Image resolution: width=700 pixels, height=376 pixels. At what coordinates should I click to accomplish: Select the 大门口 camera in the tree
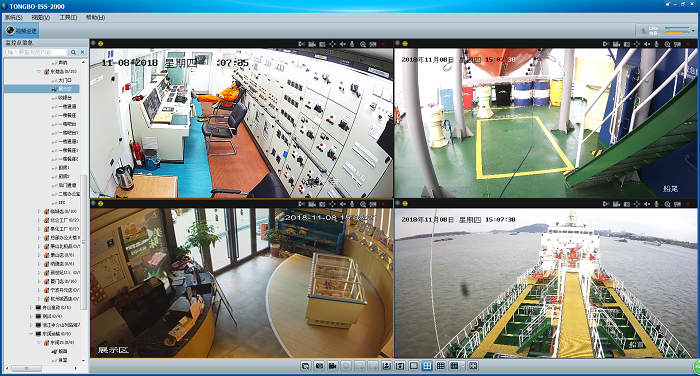tap(65, 80)
